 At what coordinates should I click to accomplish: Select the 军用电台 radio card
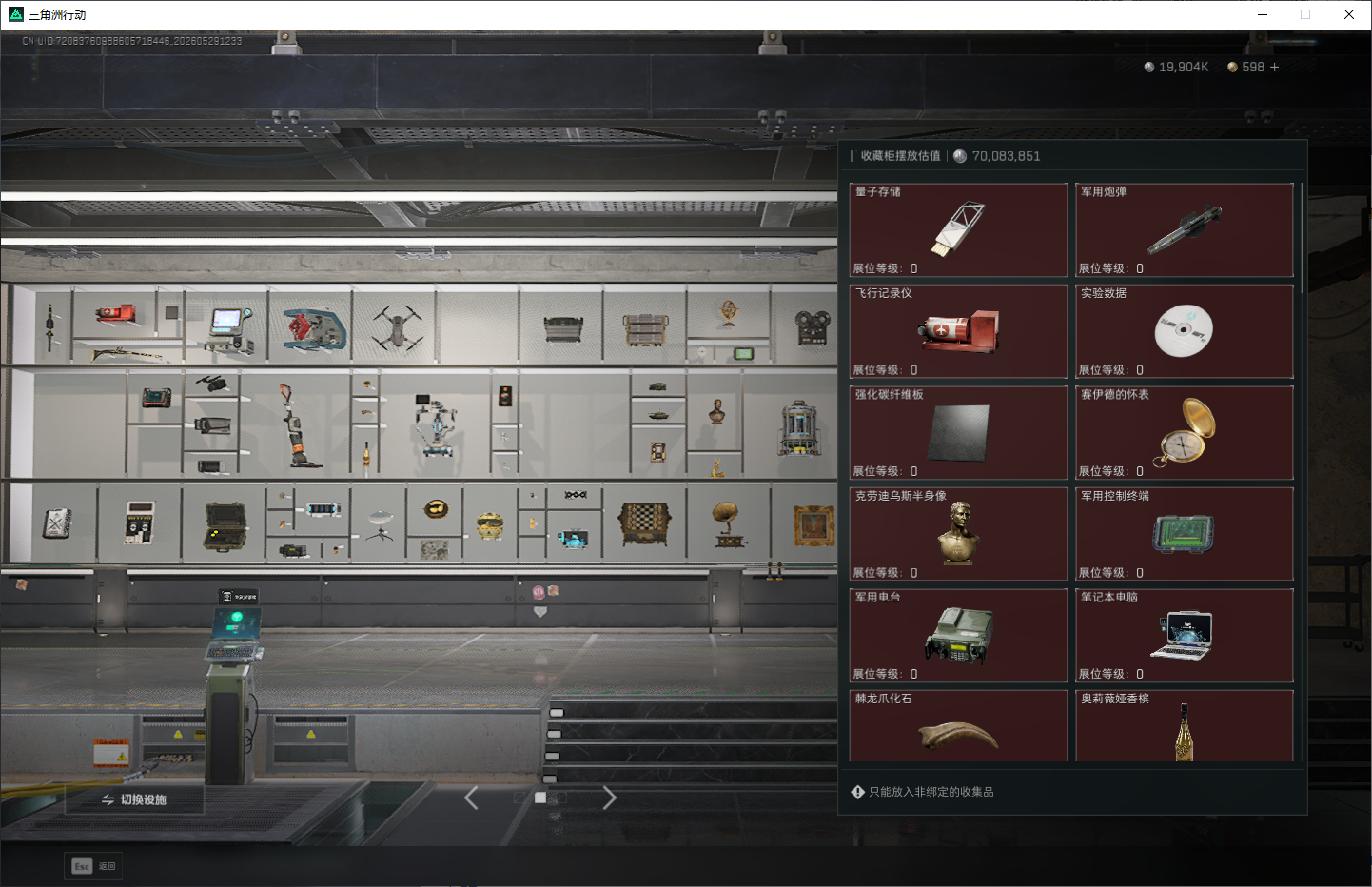click(x=958, y=635)
